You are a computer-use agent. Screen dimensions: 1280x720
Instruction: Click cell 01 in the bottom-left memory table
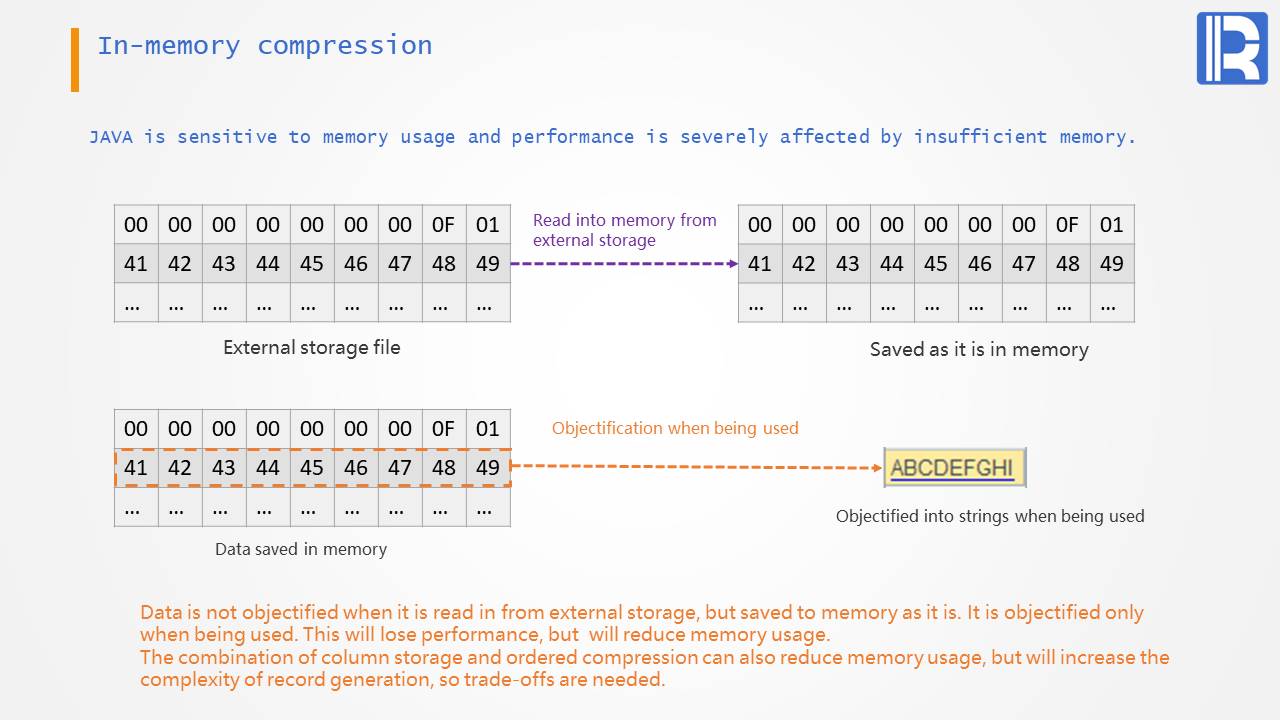[x=487, y=429]
